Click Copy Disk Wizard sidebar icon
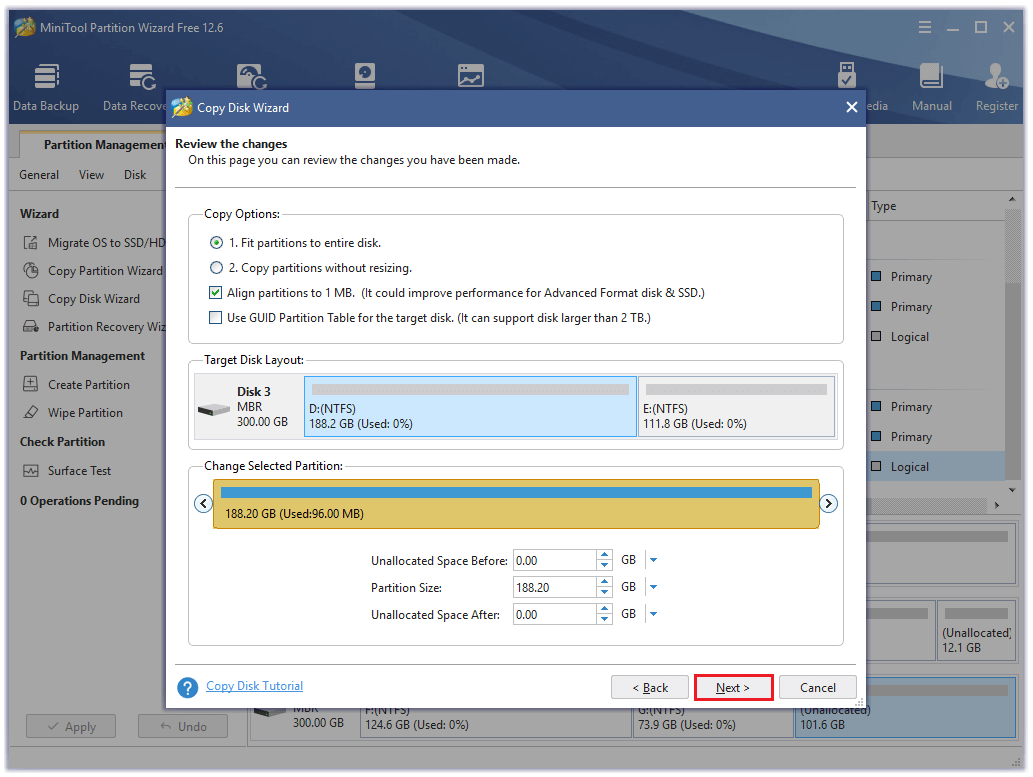Viewport: 1033px width, 777px height. tap(30, 299)
